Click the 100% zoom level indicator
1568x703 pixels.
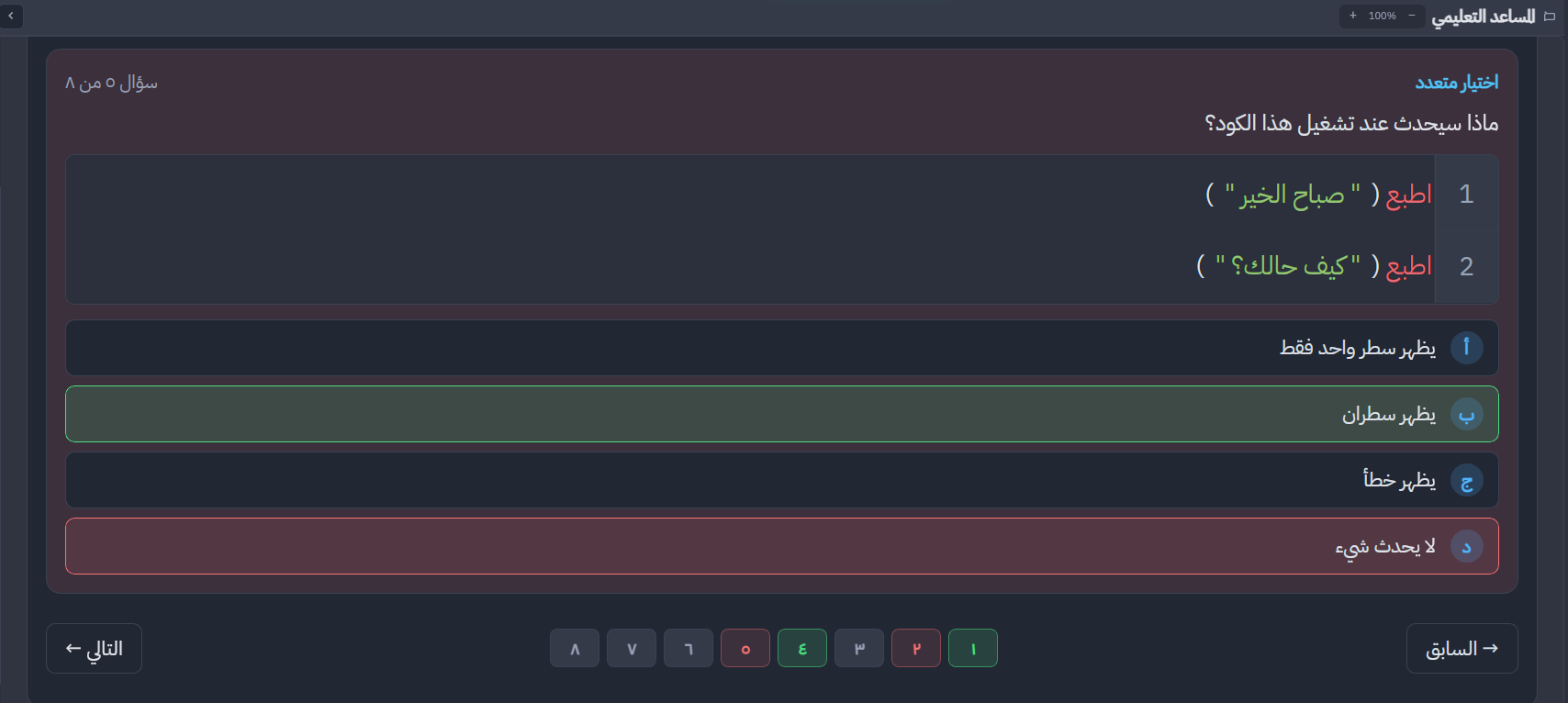(x=1383, y=16)
